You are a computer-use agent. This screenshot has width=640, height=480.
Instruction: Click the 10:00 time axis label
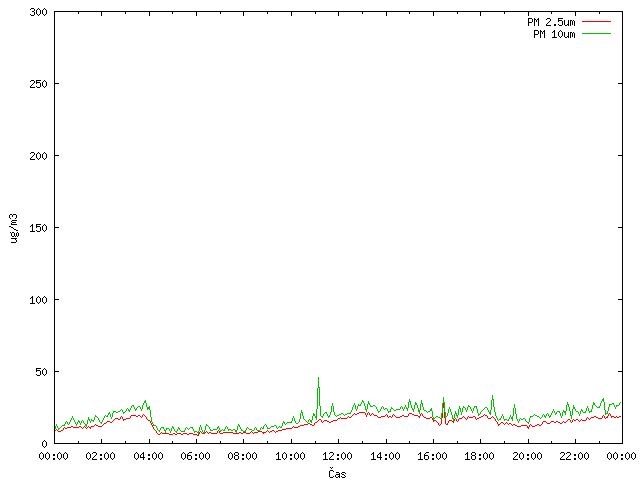[x=290, y=456]
